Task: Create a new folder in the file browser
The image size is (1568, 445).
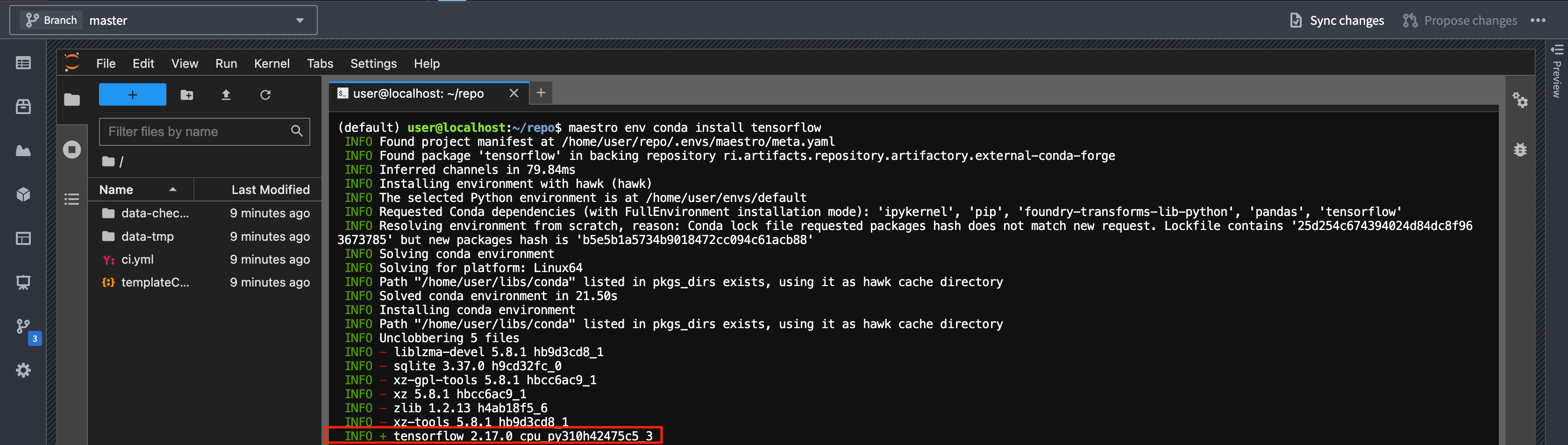Action: click(x=187, y=95)
